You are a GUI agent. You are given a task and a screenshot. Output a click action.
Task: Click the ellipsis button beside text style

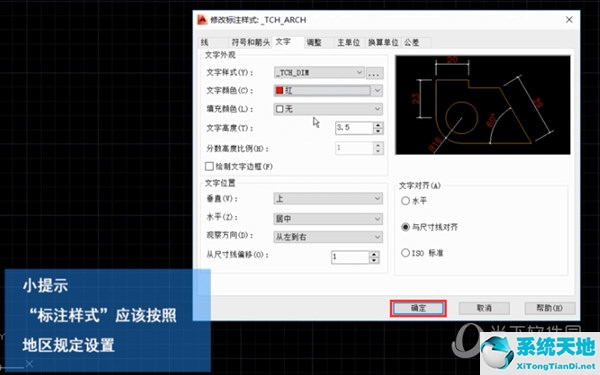pyautogui.click(x=374, y=73)
